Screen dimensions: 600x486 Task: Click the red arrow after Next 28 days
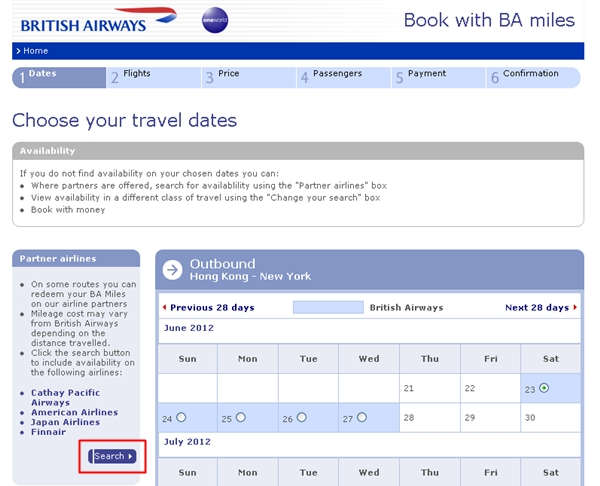[575, 307]
